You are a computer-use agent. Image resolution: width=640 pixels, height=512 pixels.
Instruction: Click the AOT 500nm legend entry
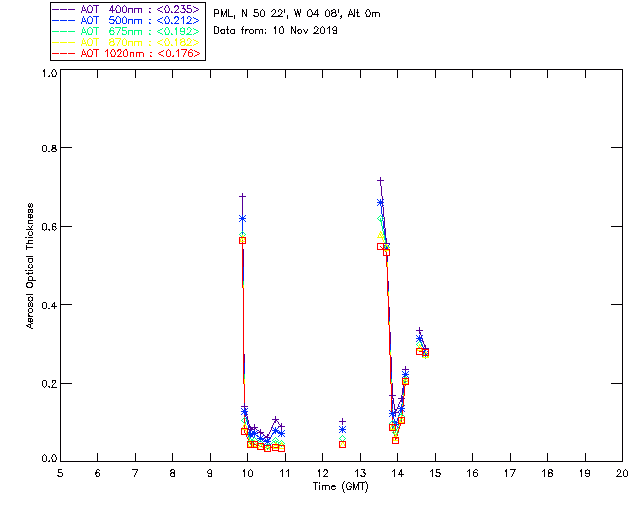click(127, 20)
